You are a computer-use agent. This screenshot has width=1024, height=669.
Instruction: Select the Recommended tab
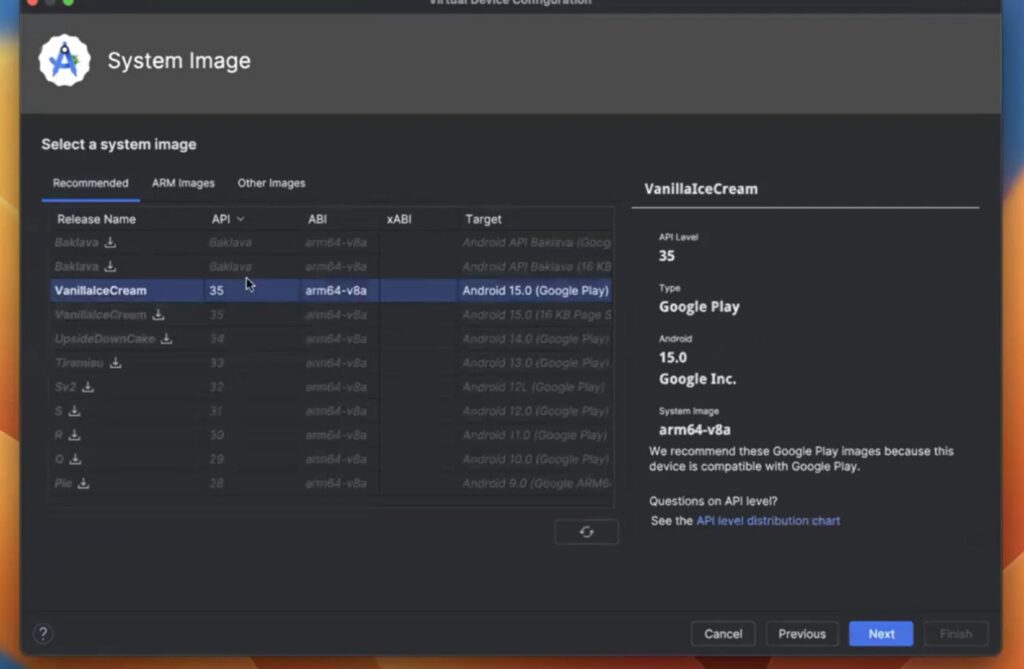click(x=90, y=183)
